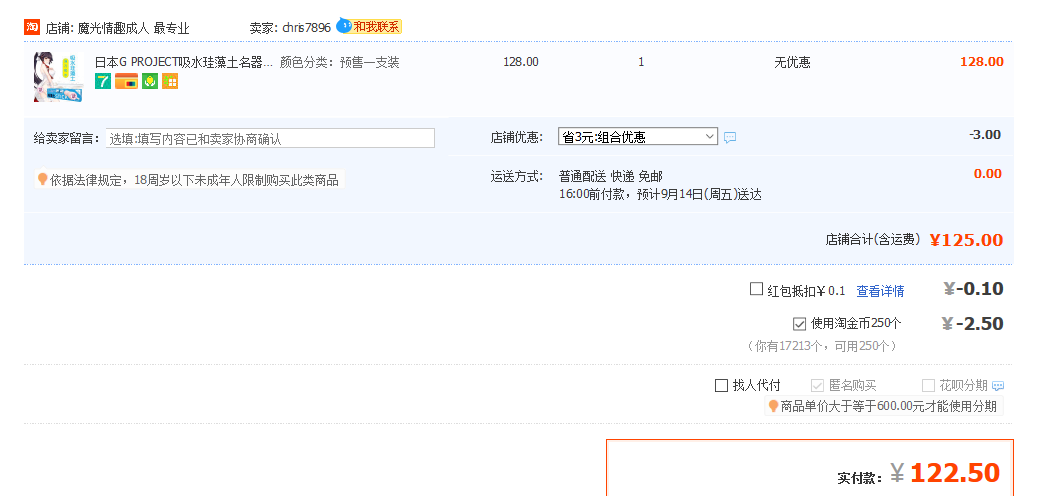The height and width of the screenshot is (496, 1054).
Task: Click the info bubble beside 花呗分期
Action: pos(997,386)
